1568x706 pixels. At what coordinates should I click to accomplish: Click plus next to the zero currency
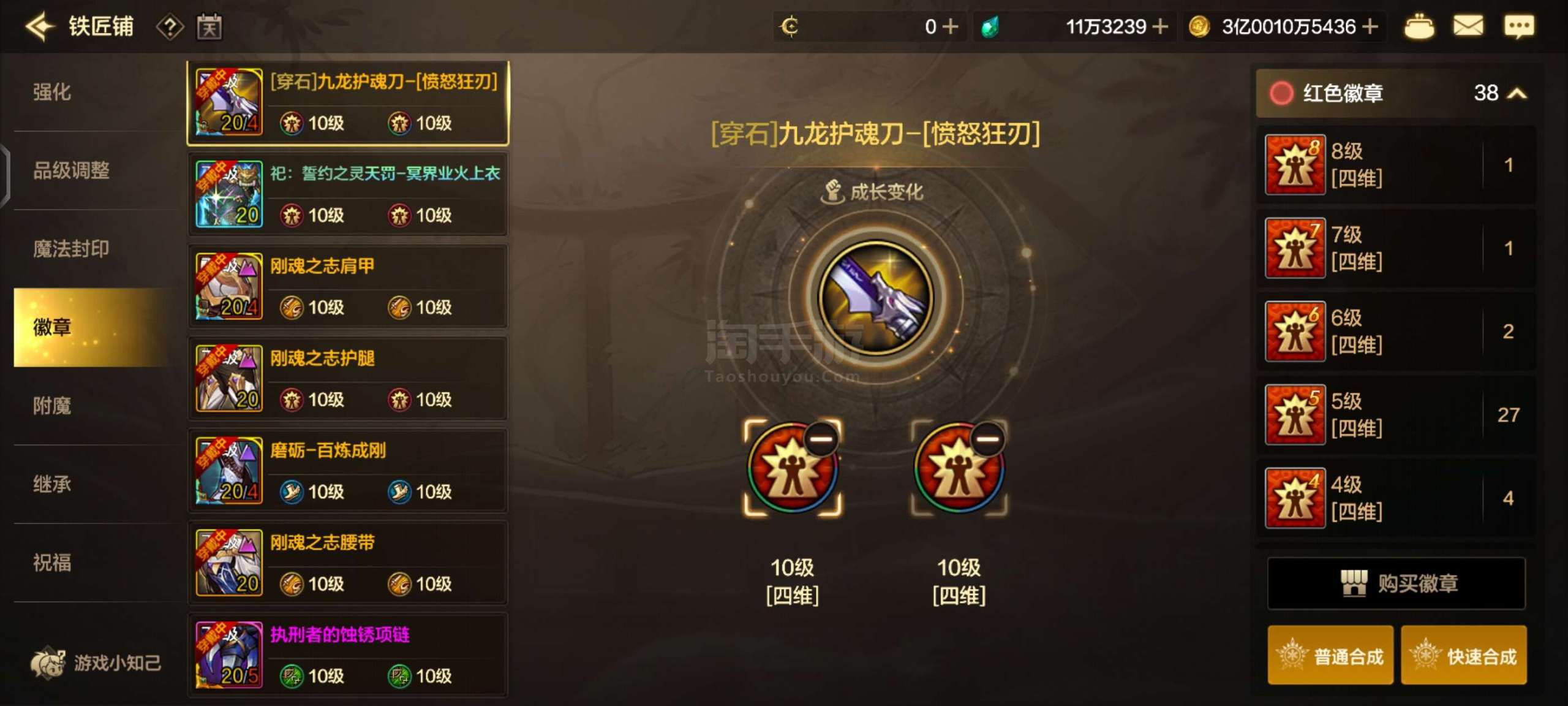(x=950, y=26)
